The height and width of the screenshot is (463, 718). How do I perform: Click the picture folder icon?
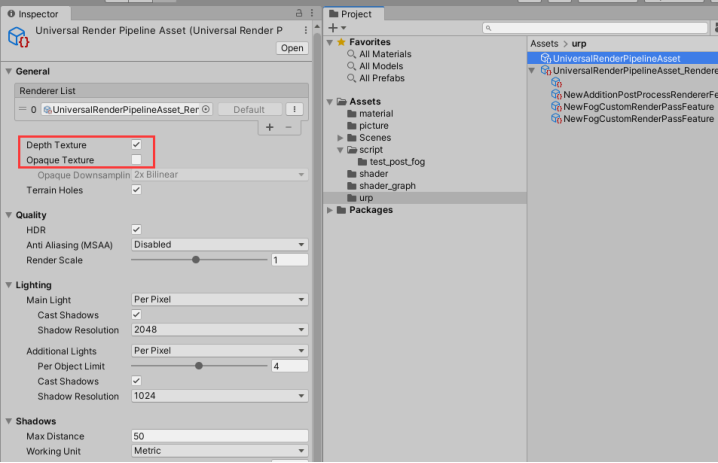coord(352,125)
